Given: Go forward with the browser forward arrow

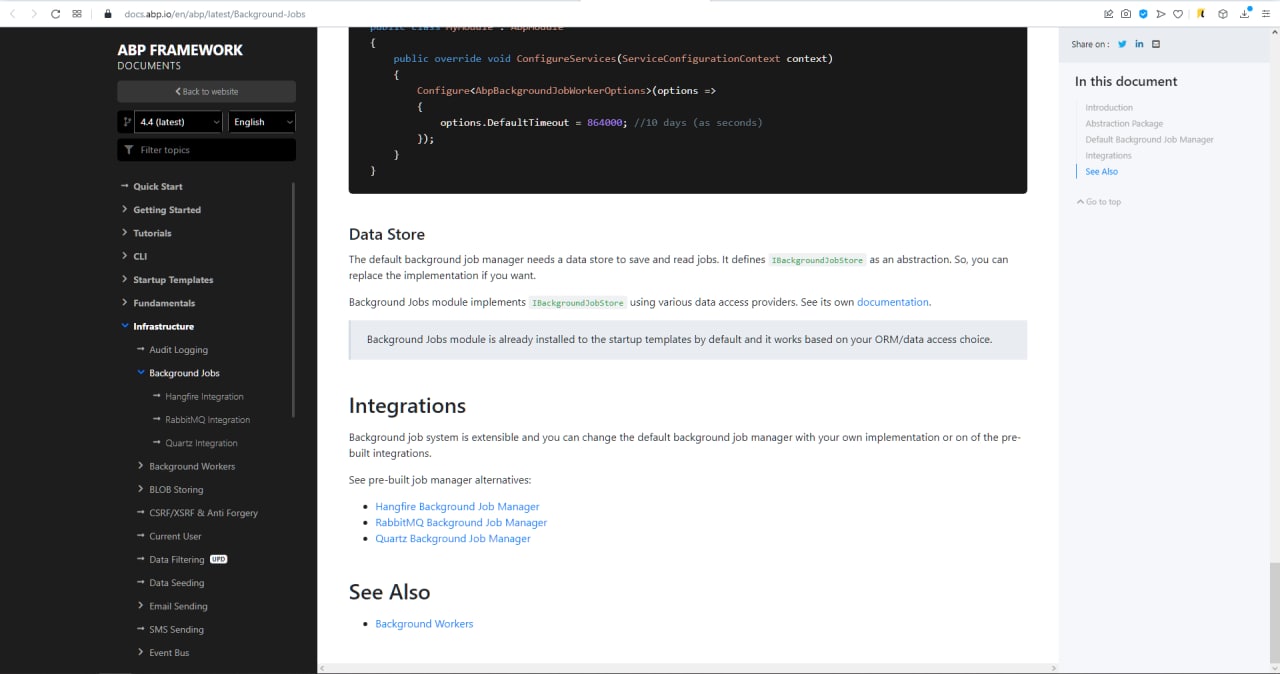Looking at the screenshot, I should click(x=34, y=14).
